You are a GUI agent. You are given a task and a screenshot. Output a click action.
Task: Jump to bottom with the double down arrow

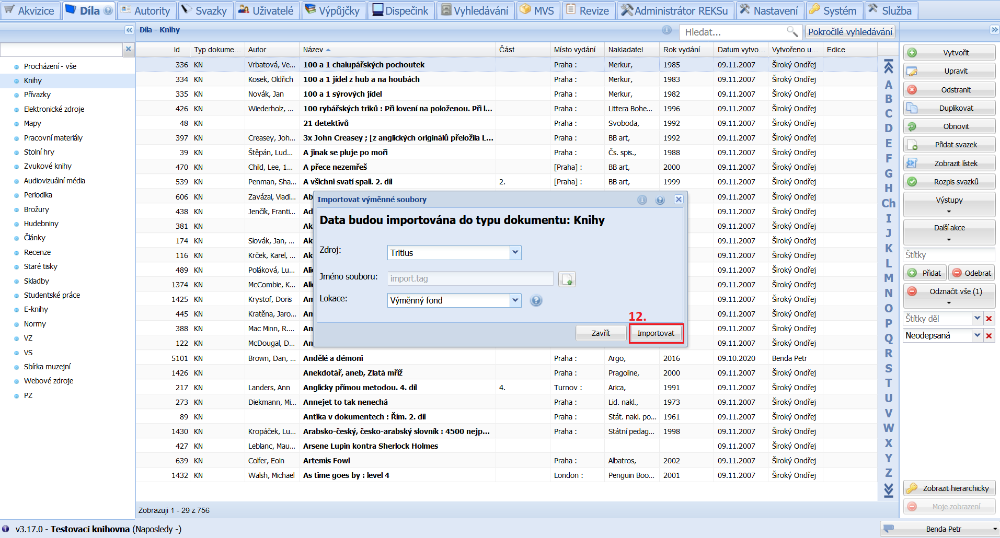(887, 488)
